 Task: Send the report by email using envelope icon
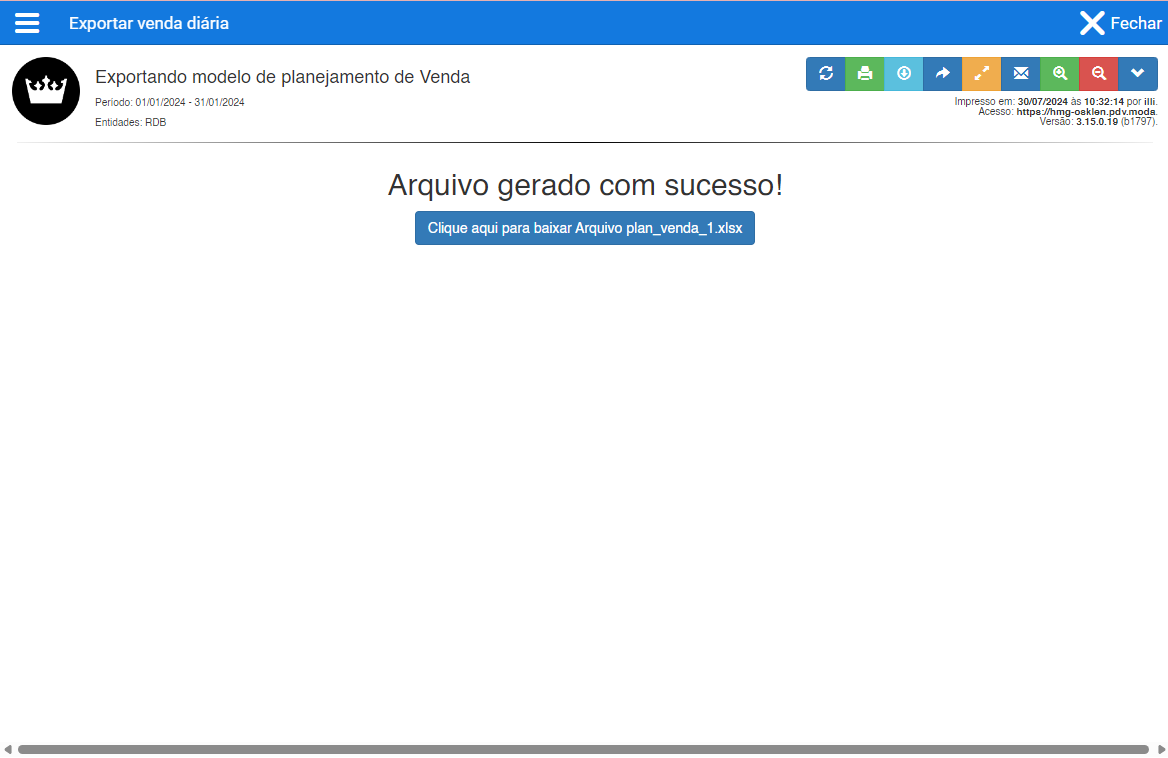pyautogui.click(x=1020, y=73)
